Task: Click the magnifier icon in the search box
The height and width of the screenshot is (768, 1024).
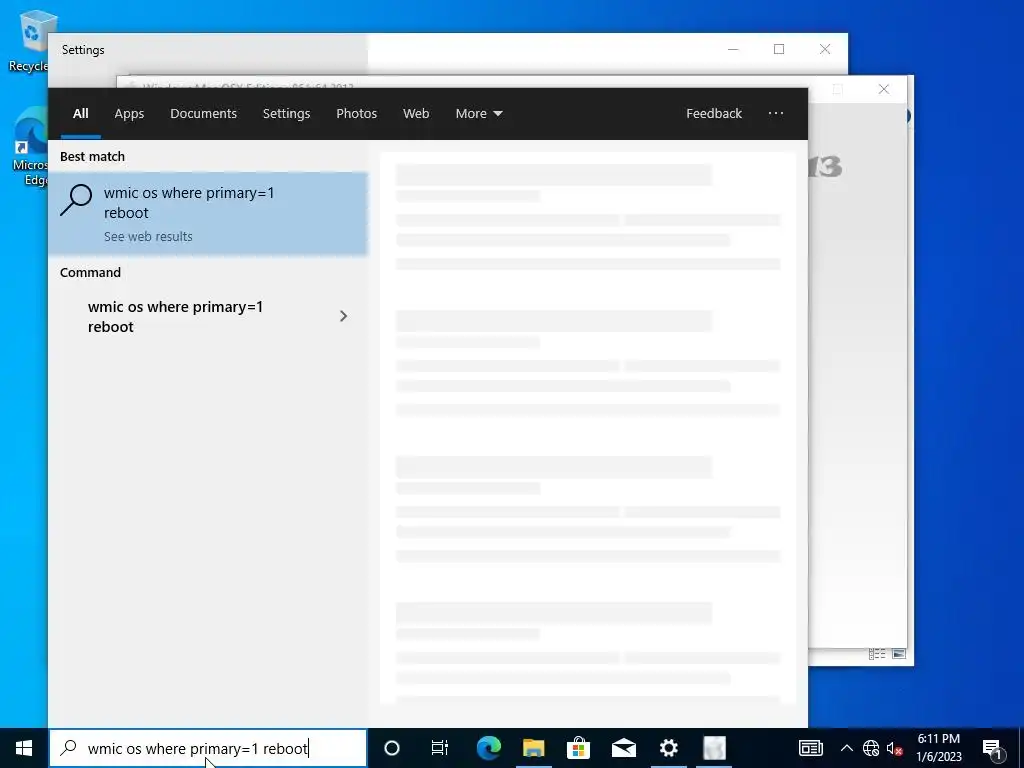Action: 69,748
